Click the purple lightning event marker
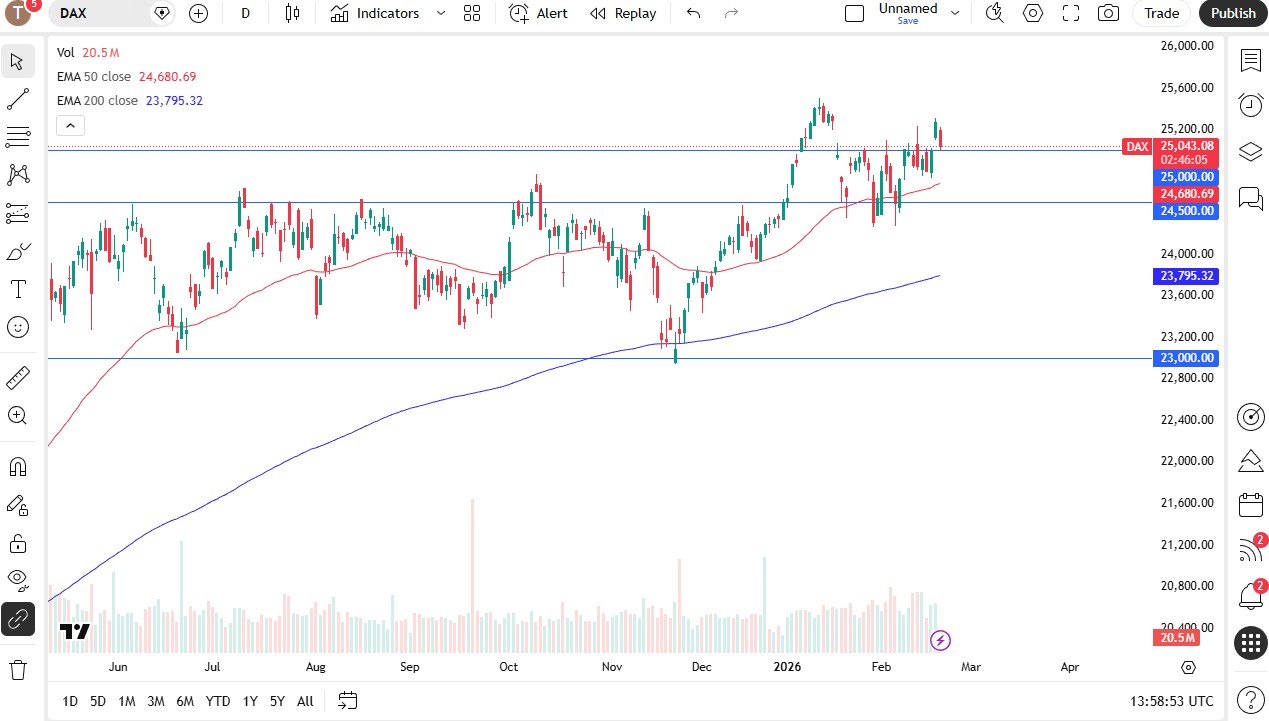The image size is (1269, 721). click(x=940, y=640)
